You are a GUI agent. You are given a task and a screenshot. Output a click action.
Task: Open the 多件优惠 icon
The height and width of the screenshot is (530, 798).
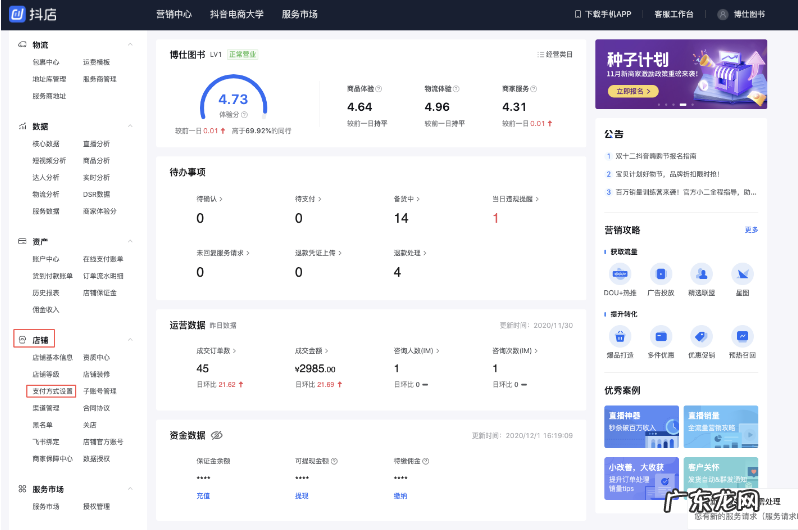pos(661,336)
